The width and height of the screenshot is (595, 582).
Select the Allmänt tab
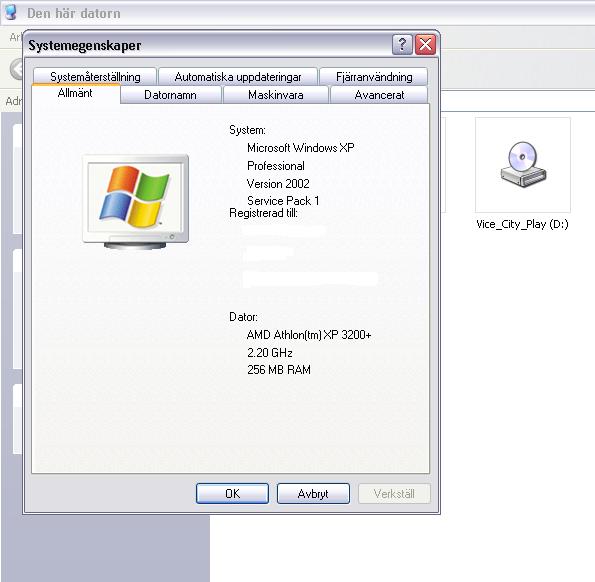[x=76, y=93]
